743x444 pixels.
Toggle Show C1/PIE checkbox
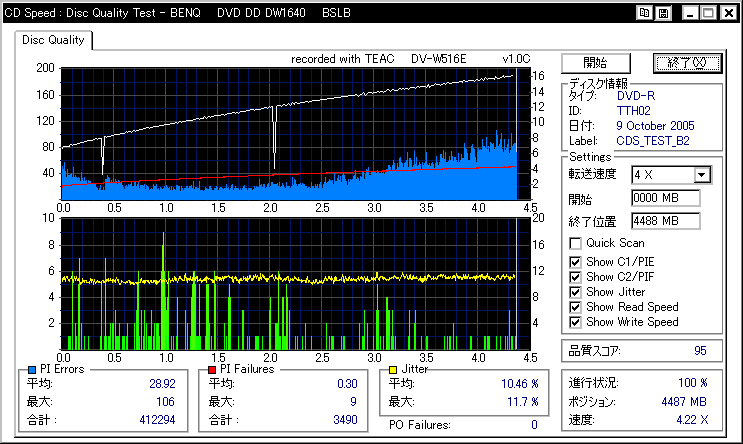pyautogui.click(x=575, y=262)
